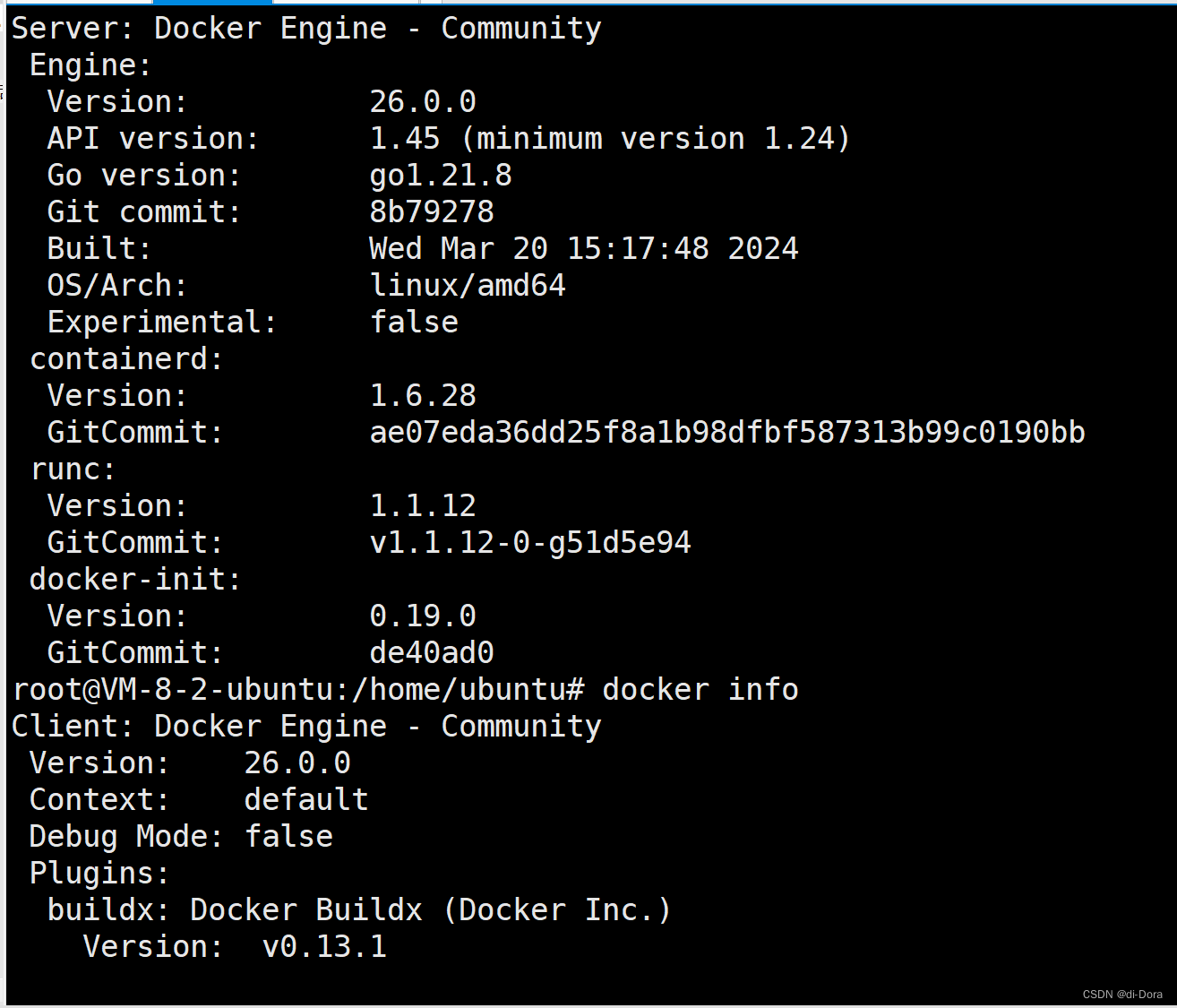The width and height of the screenshot is (1177, 1008).
Task: Select the Go version value go1.21.8
Action: (441, 176)
